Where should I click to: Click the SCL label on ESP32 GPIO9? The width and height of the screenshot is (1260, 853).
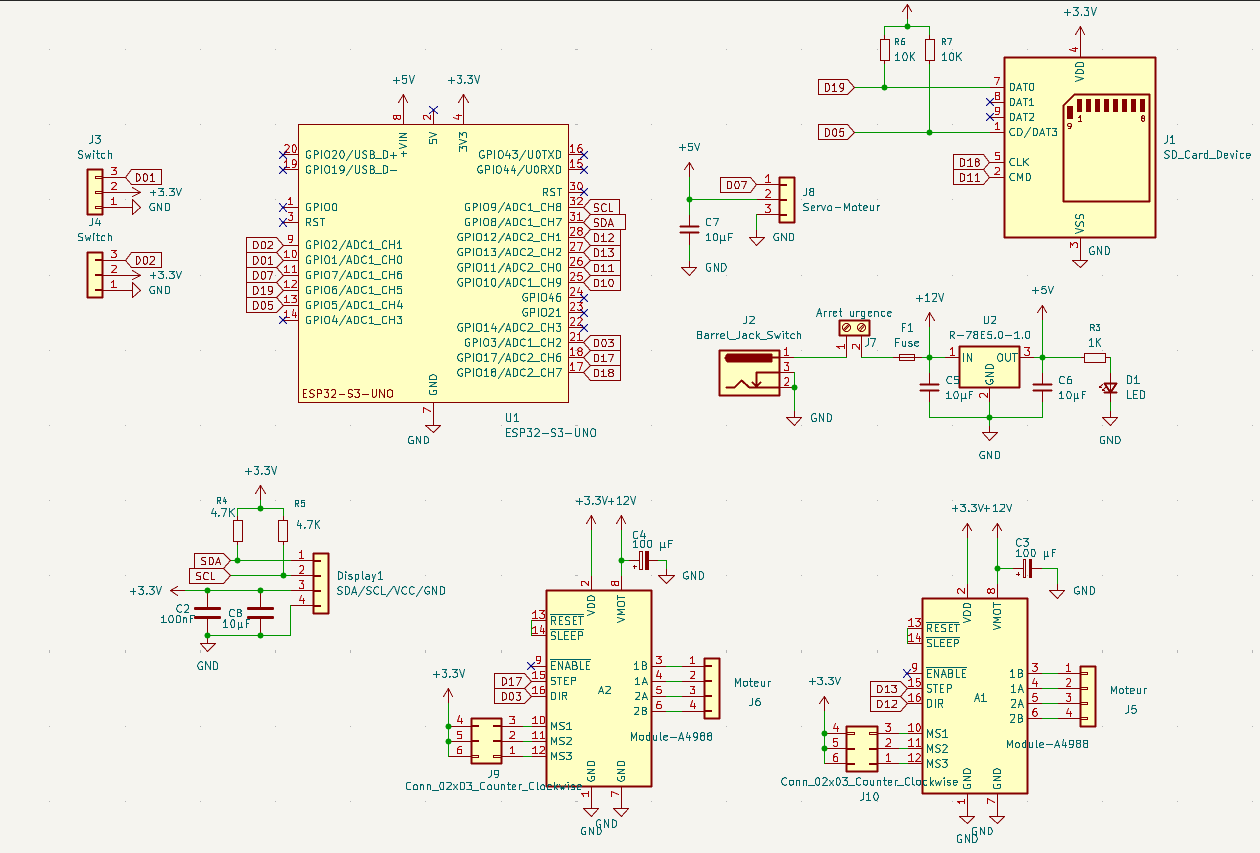point(603,207)
